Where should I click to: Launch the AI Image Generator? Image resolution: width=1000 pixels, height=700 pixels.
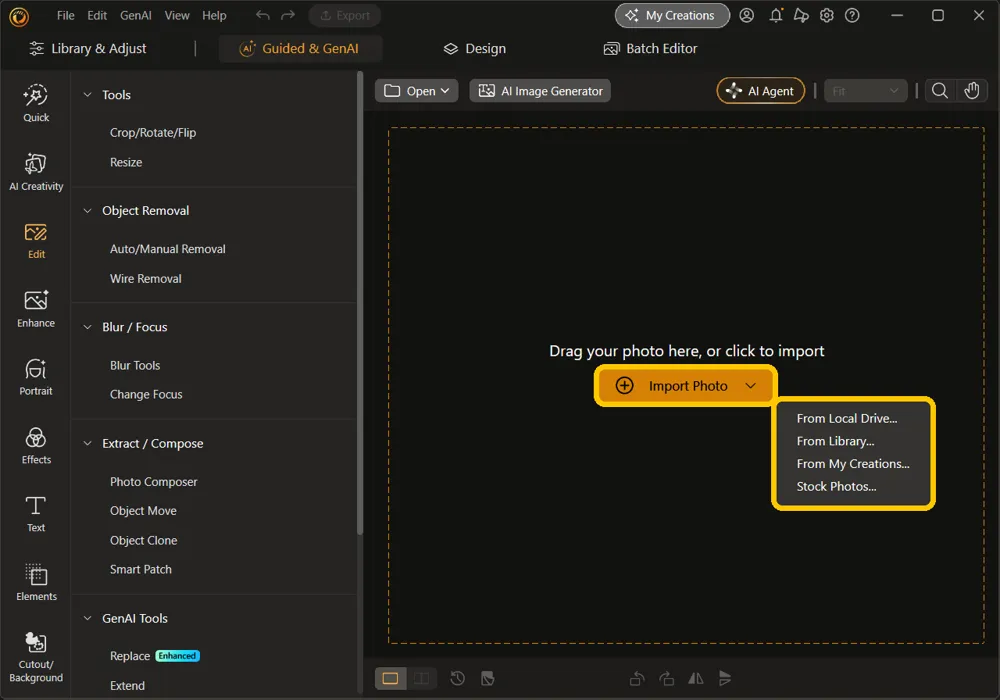coord(540,91)
